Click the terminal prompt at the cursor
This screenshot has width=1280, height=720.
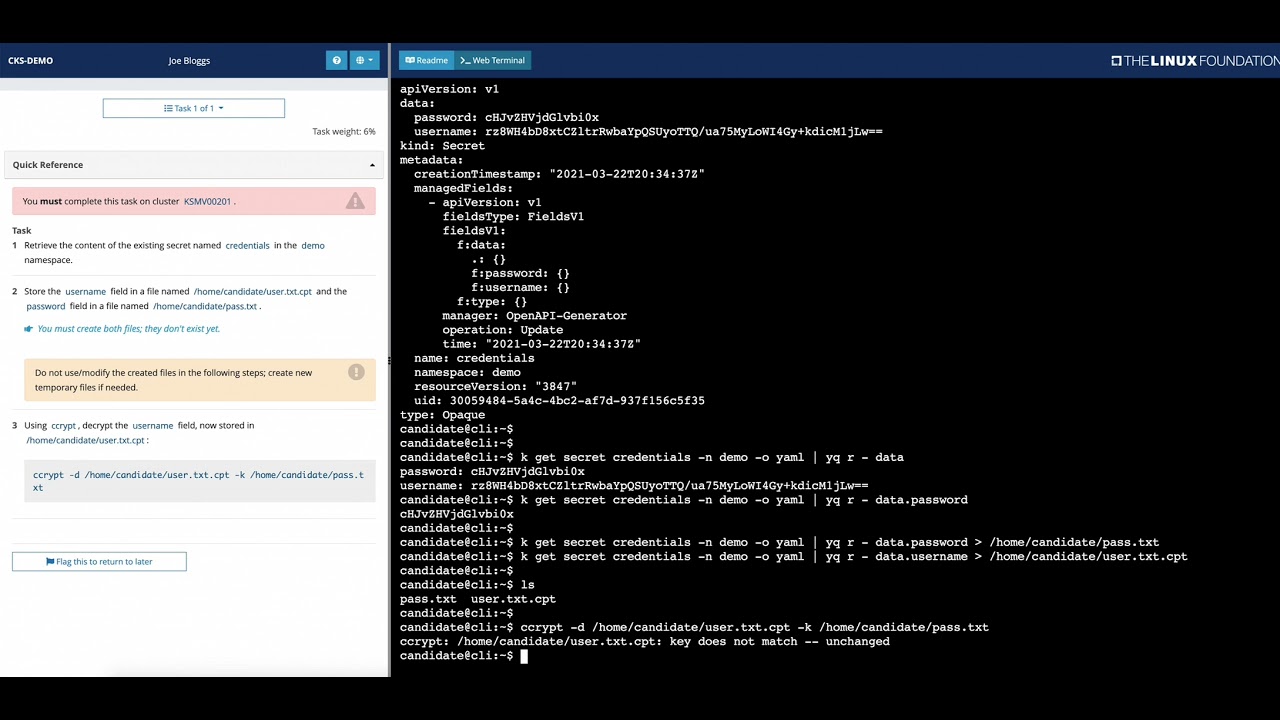click(523, 656)
